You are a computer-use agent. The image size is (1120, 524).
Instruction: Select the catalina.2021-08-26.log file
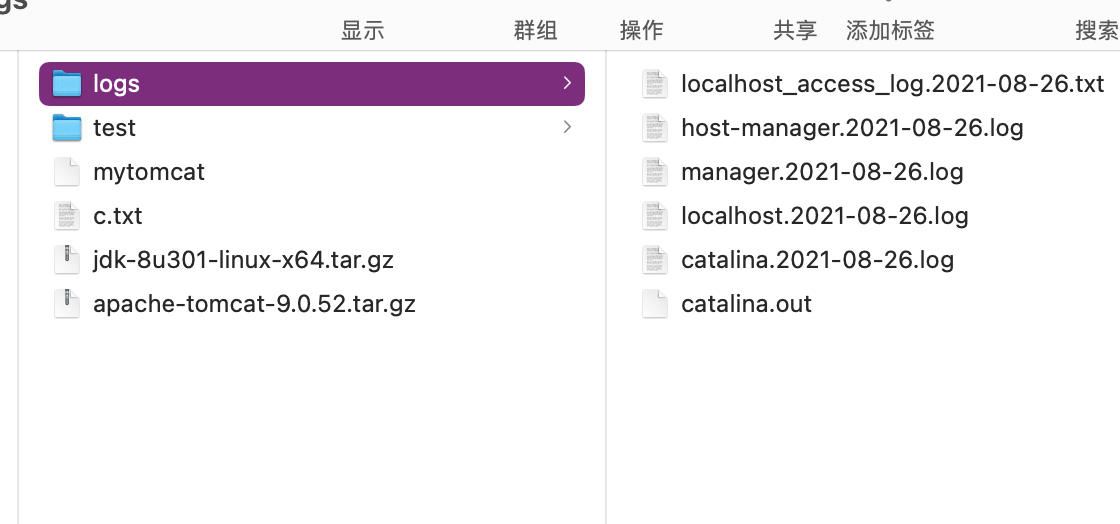coord(817,260)
